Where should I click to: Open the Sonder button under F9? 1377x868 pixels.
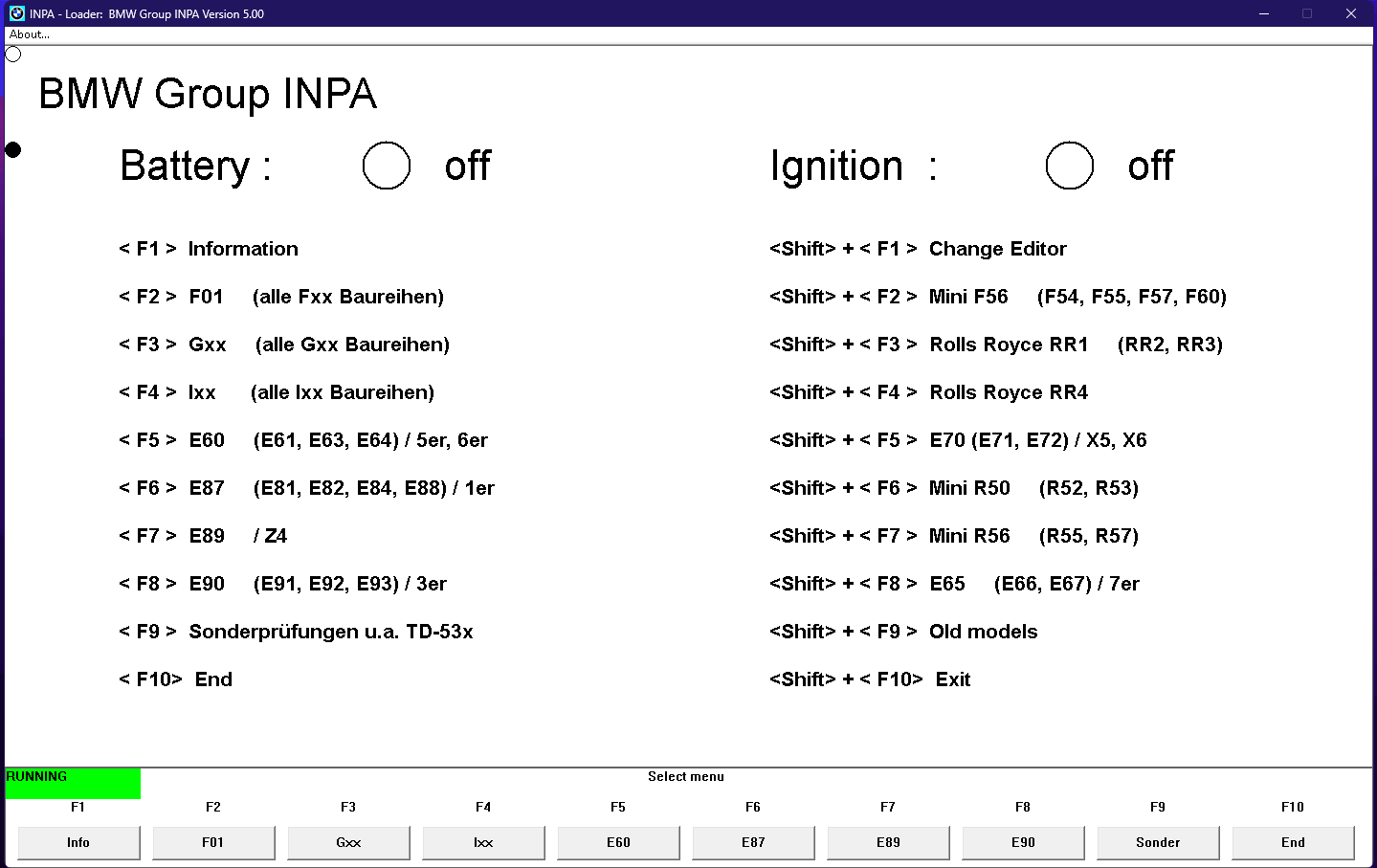click(1158, 842)
